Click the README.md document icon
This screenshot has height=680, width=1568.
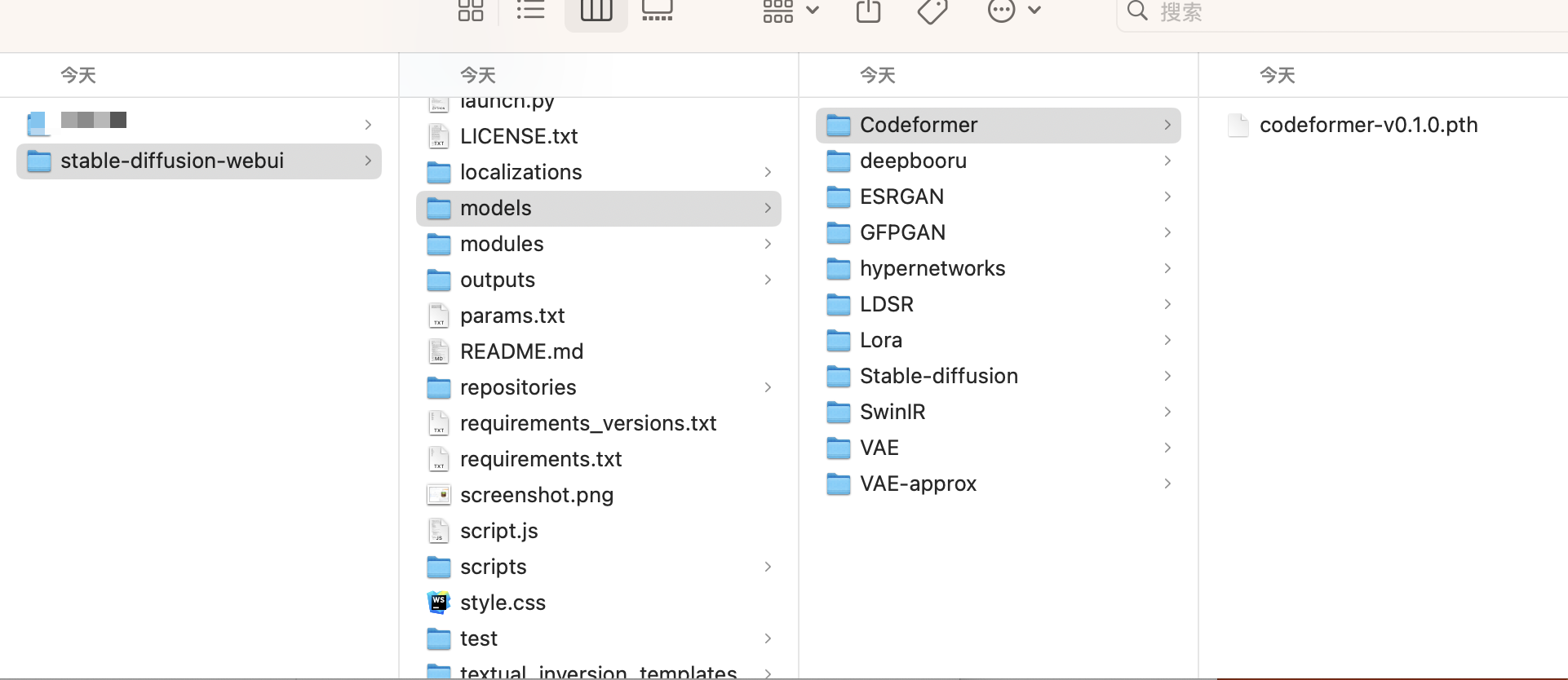(439, 351)
